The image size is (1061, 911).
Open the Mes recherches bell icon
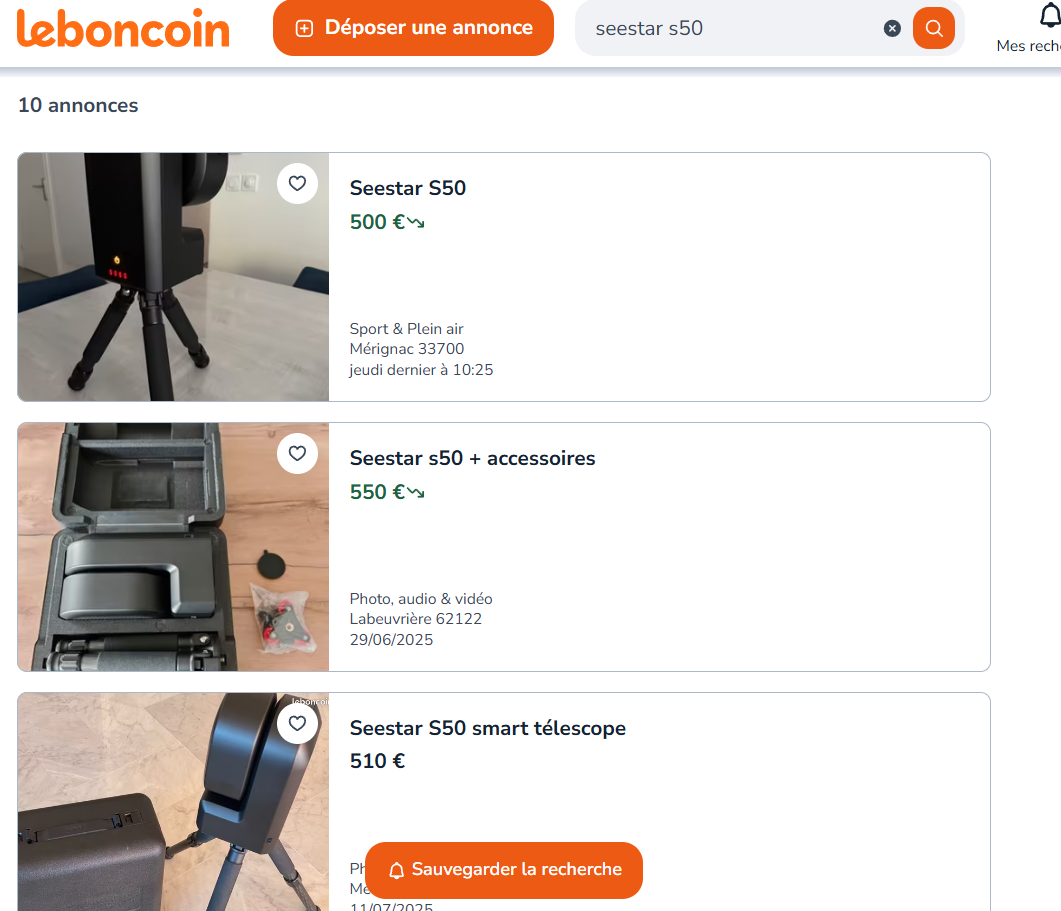[x=1049, y=18]
